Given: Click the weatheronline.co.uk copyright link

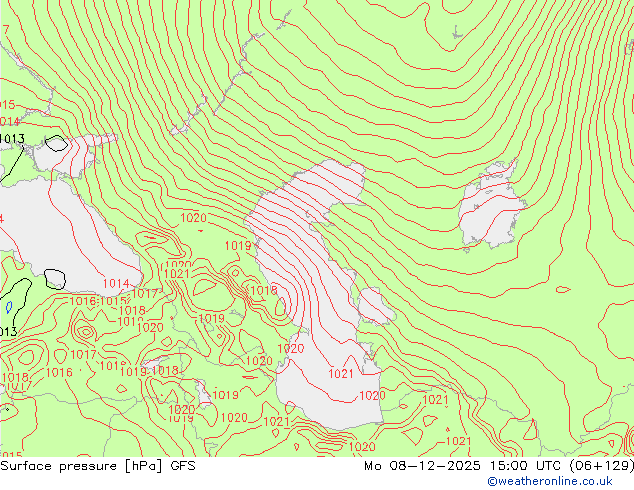Looking at the screenshot, I should coord(550,481).
